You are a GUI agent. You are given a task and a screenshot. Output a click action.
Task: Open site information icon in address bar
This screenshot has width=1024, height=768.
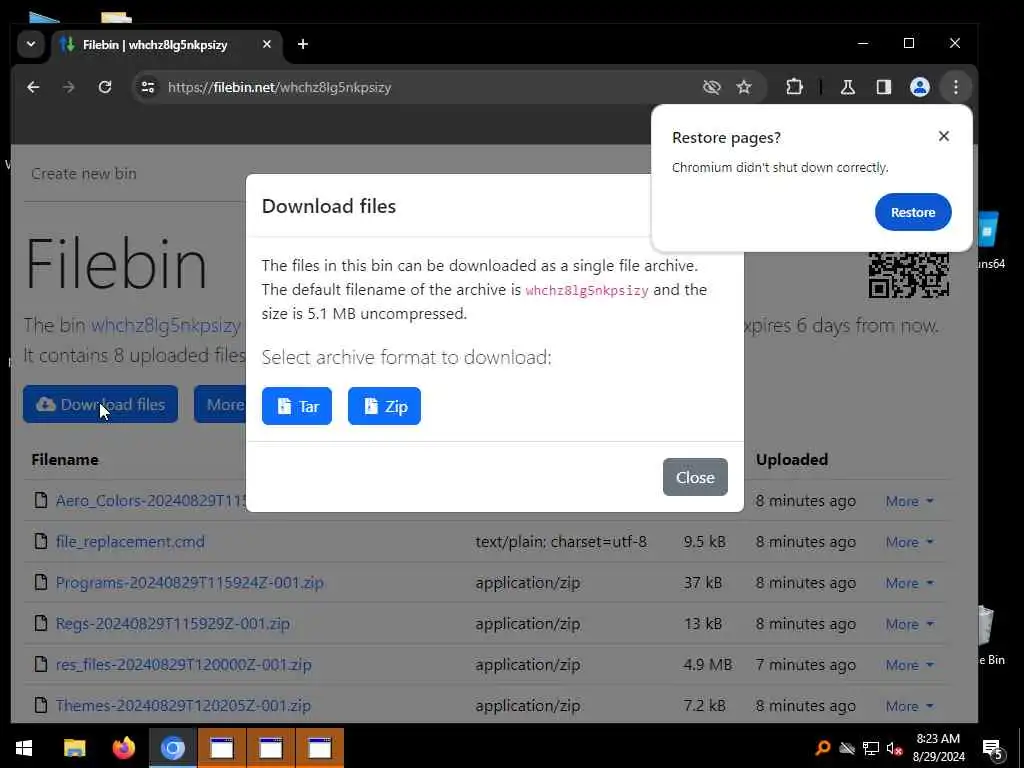click(148, 87)
